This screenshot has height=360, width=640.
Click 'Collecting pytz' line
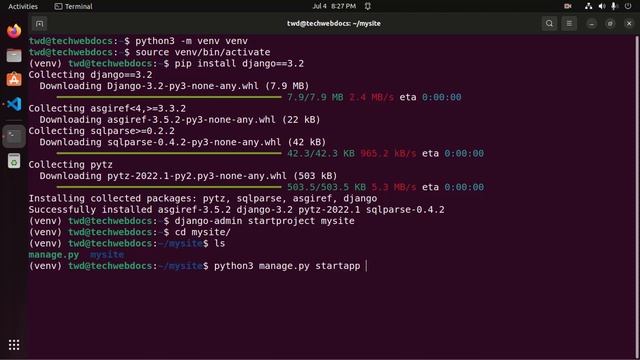coord(70,165)
